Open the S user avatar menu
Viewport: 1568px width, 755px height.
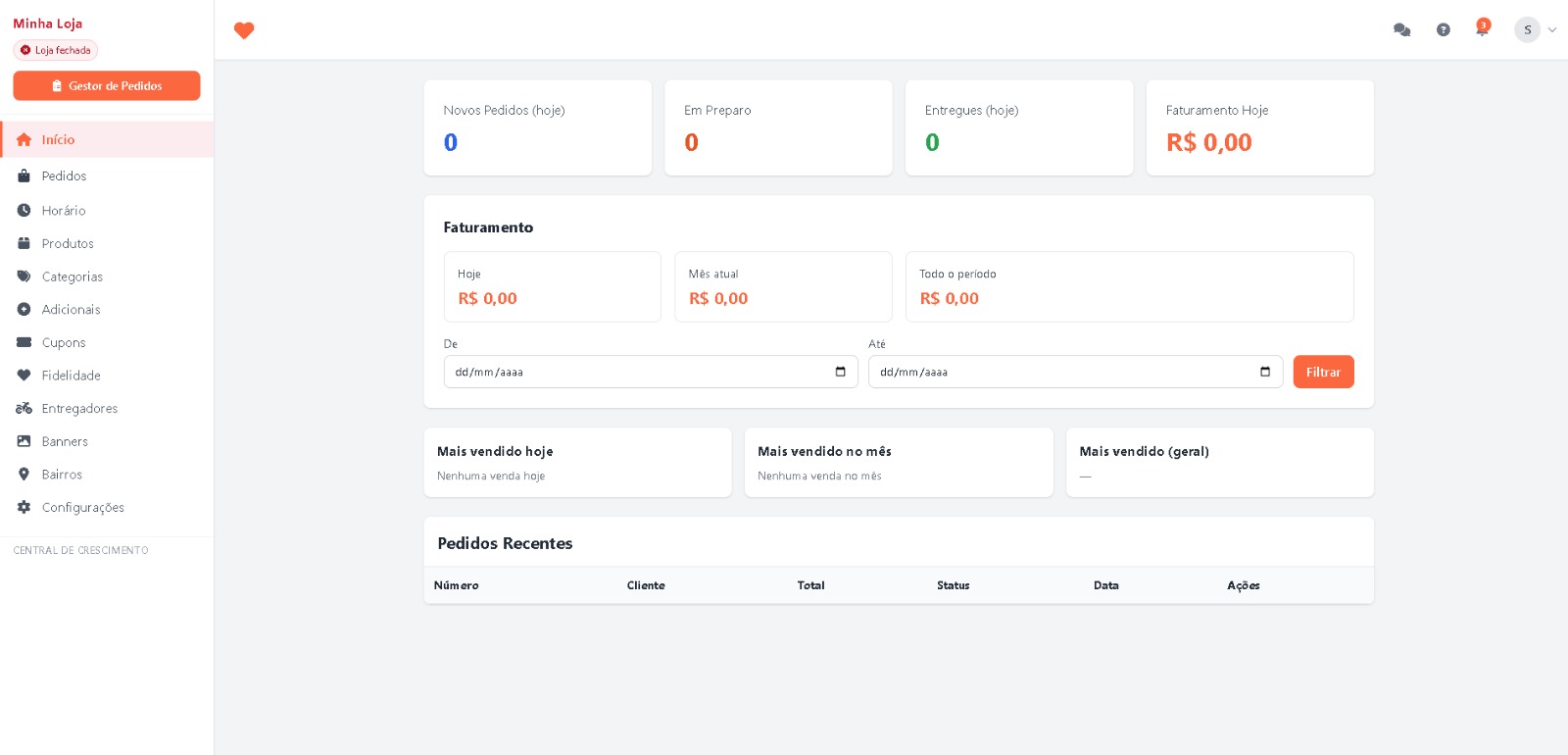(x=1527, y=29)
